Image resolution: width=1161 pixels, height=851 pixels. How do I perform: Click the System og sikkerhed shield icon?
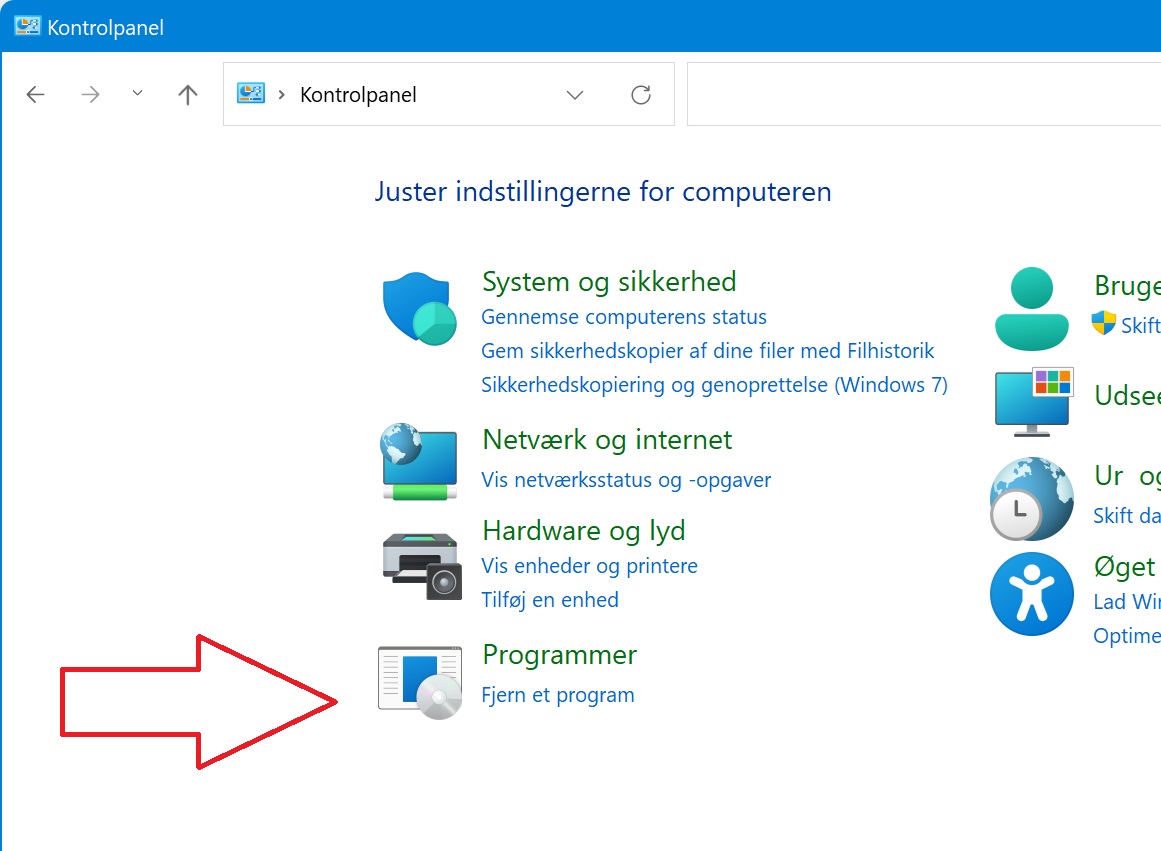tap(419, 309)
